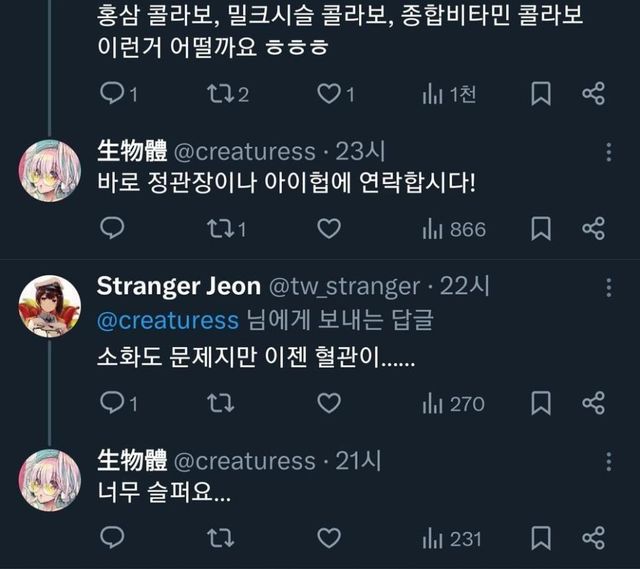Like the 바로 정관장 tweet
Image resolution: width=640 pixels, height=569 pixels.
tap(329, 229)
